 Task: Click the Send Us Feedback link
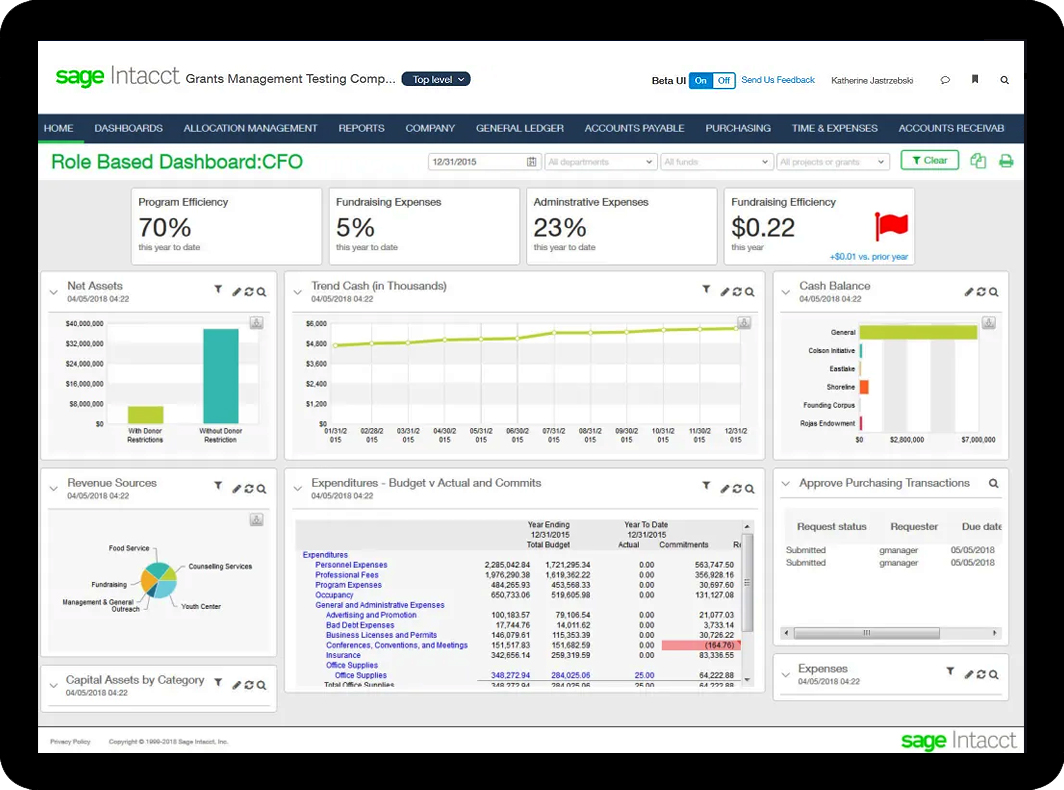tap(778, 80)
